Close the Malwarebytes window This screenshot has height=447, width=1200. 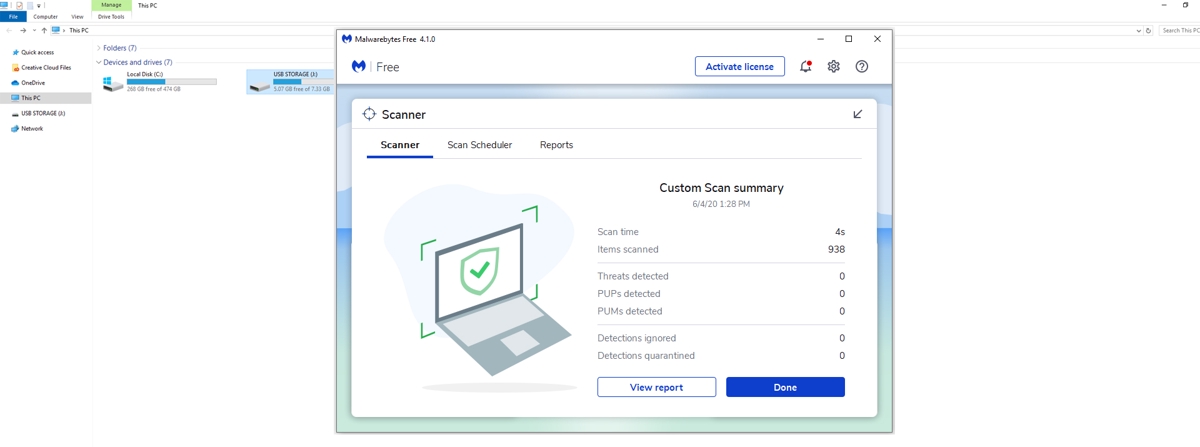pyautogui.click(x=877, y=39)
